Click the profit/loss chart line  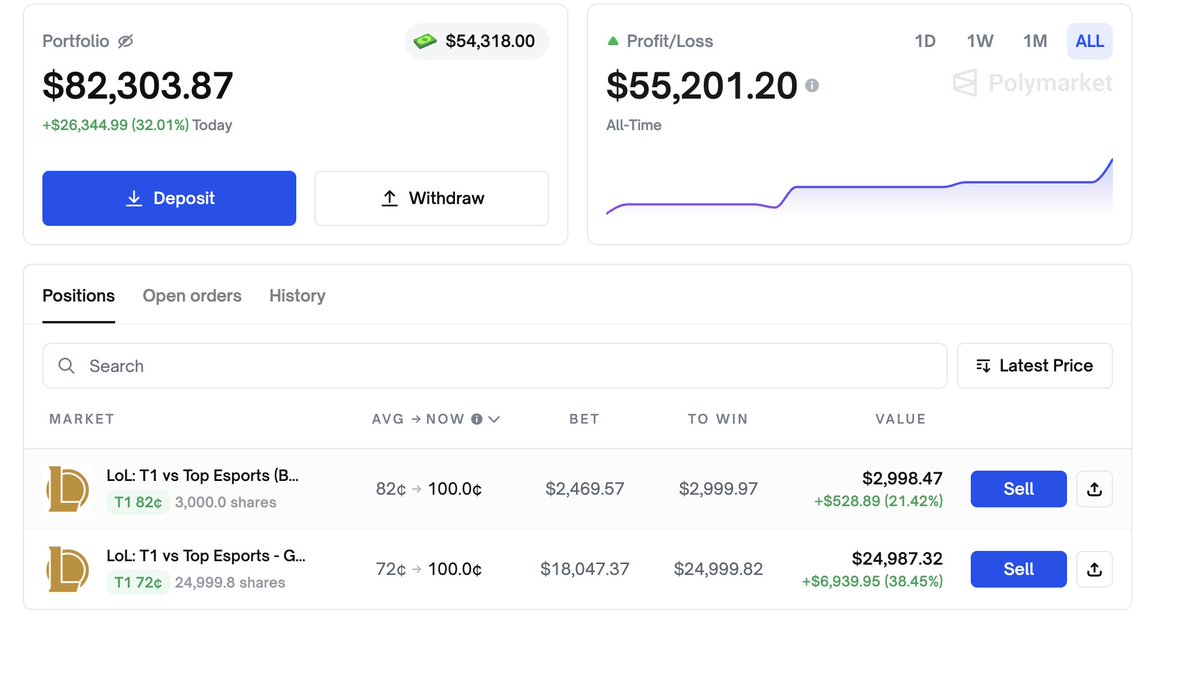pyautogui.click(x=860, y=188)
